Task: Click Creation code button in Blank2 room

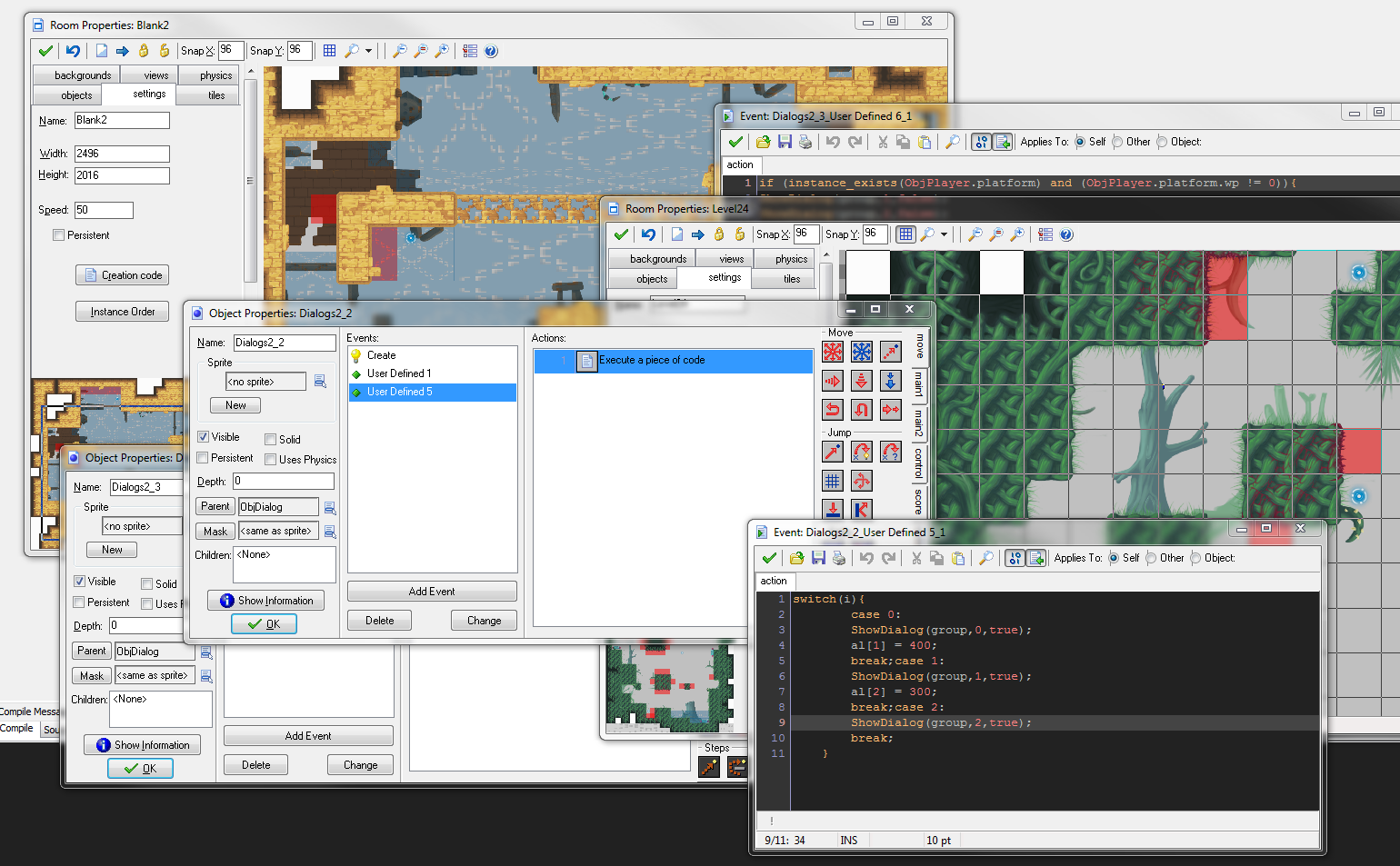Action: pos(123,275)
